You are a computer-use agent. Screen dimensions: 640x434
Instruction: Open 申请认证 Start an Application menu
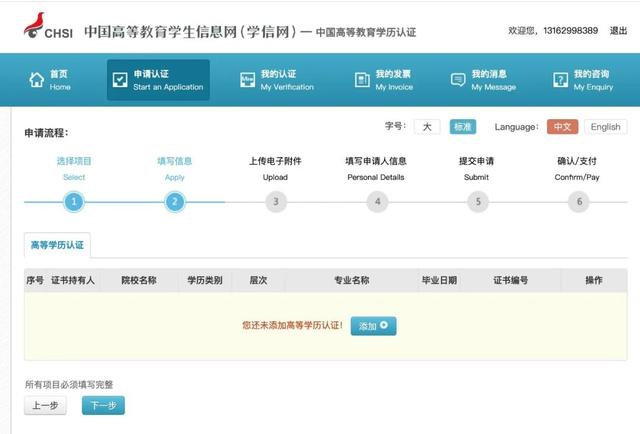coord(158,80)
